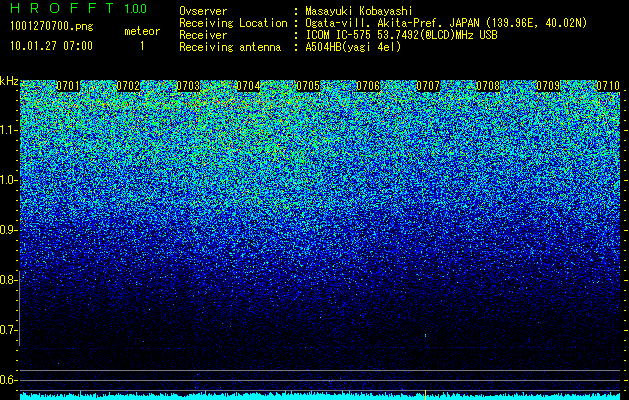Image resolution: width=629 pixels, height=400 pixels.
Task: Click the 'Receiver' field label
Action: [203, 35]
